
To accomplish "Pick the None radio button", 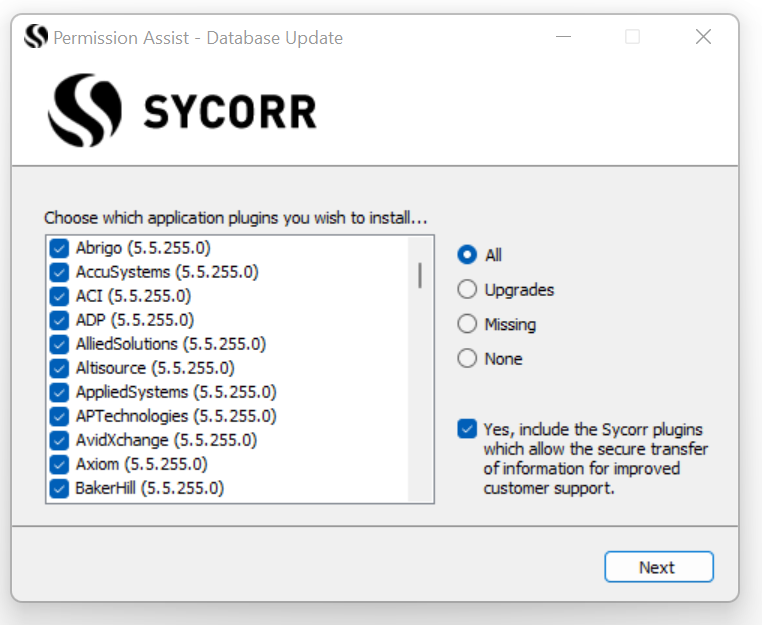I will coord(467,358).
